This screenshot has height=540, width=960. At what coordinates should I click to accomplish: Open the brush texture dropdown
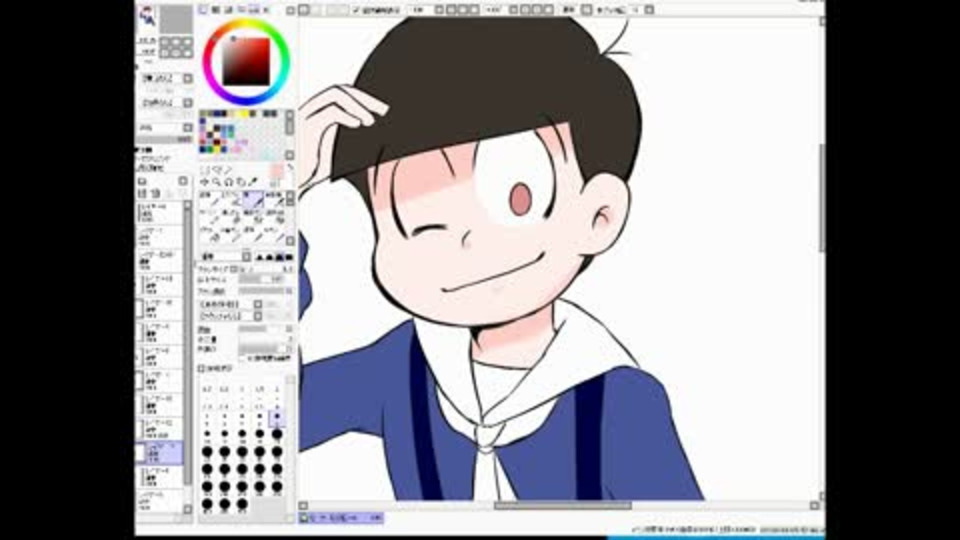coord(258,316)
